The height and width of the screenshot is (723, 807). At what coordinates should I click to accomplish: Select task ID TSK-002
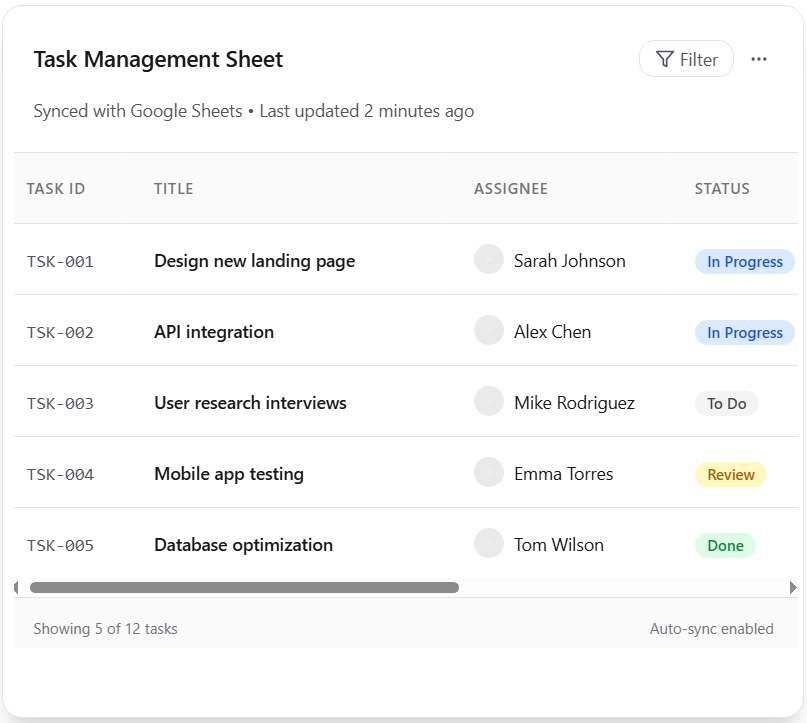[x=60, y=333]
